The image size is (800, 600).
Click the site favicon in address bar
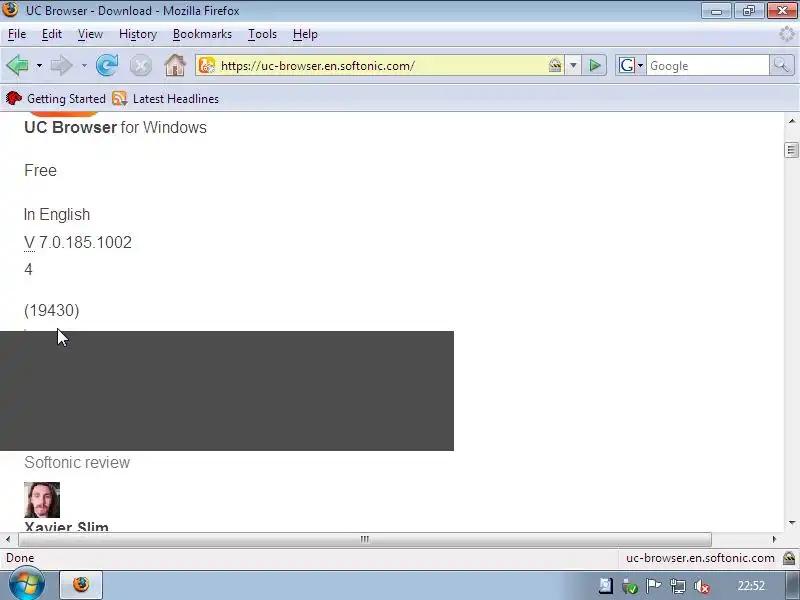pyautogui.click(x=207, y=65)
